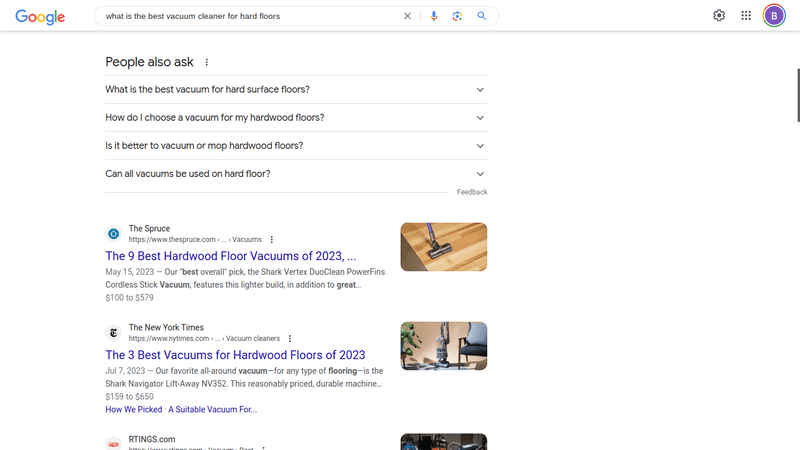Expand 'Is it better to vacuum or mop hardwood floors?'

click(296, 146)
